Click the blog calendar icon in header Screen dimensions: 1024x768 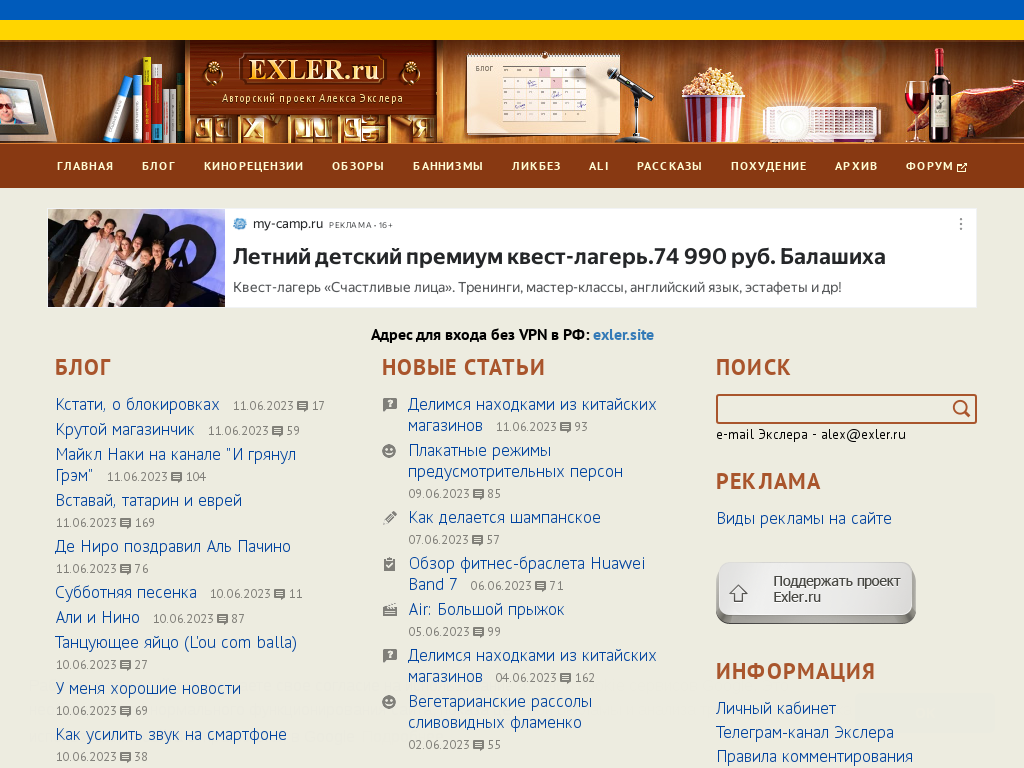coord(542,93)
